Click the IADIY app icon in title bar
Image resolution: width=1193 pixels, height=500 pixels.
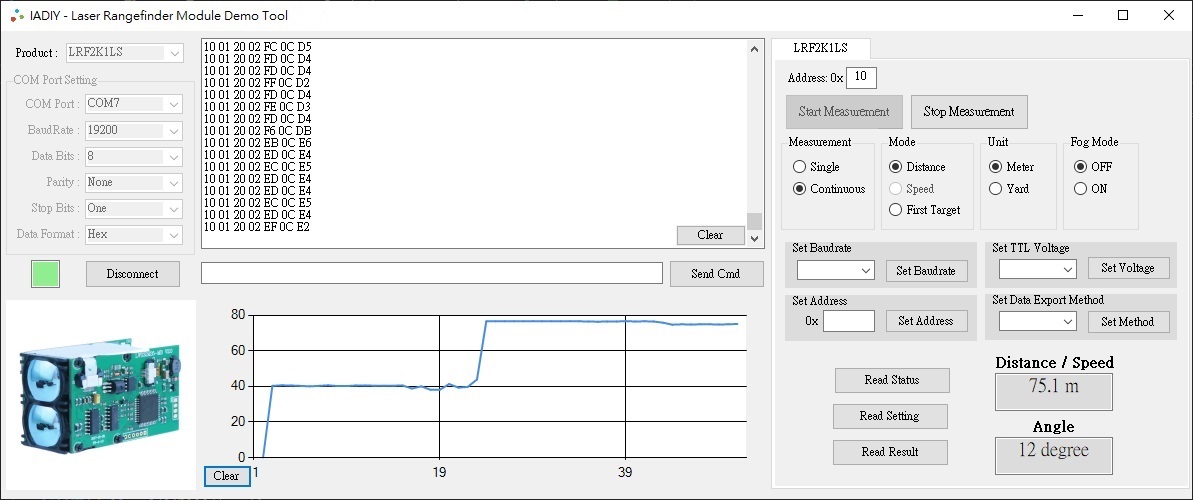coord(16,15)
